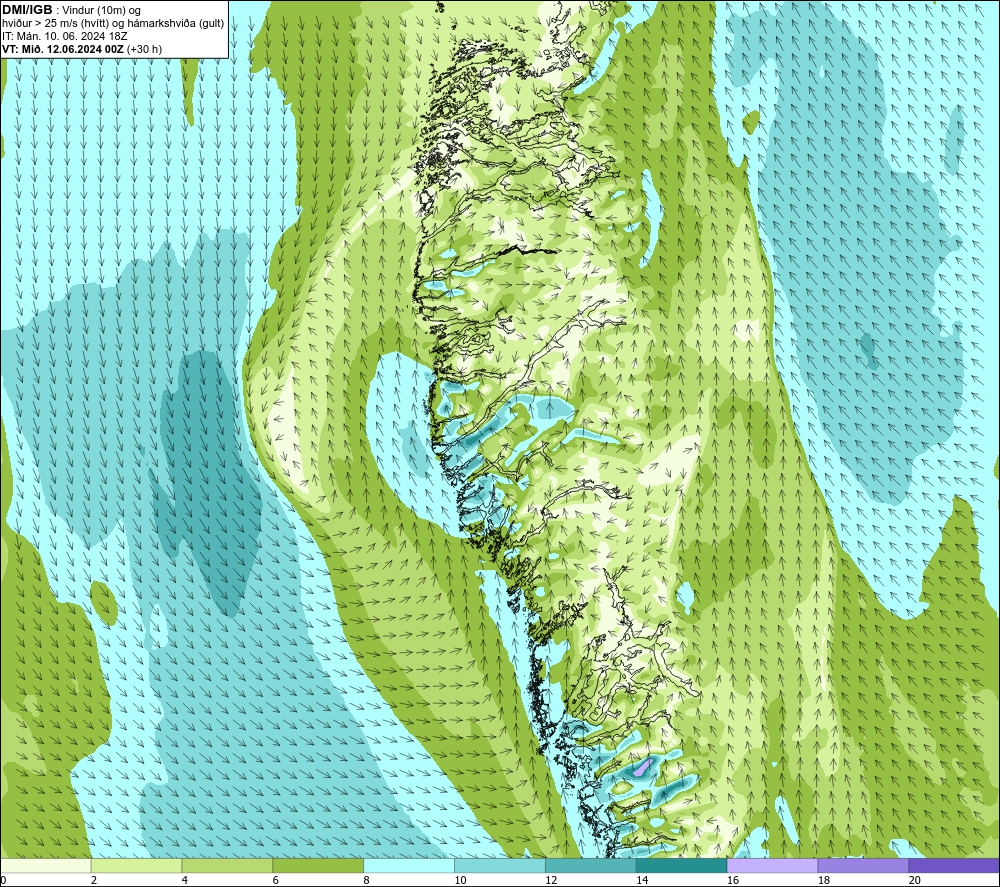Click the 18–20 m/s purple legend swatch
This screenshot has height=887, width=1000.
(864, 865)
